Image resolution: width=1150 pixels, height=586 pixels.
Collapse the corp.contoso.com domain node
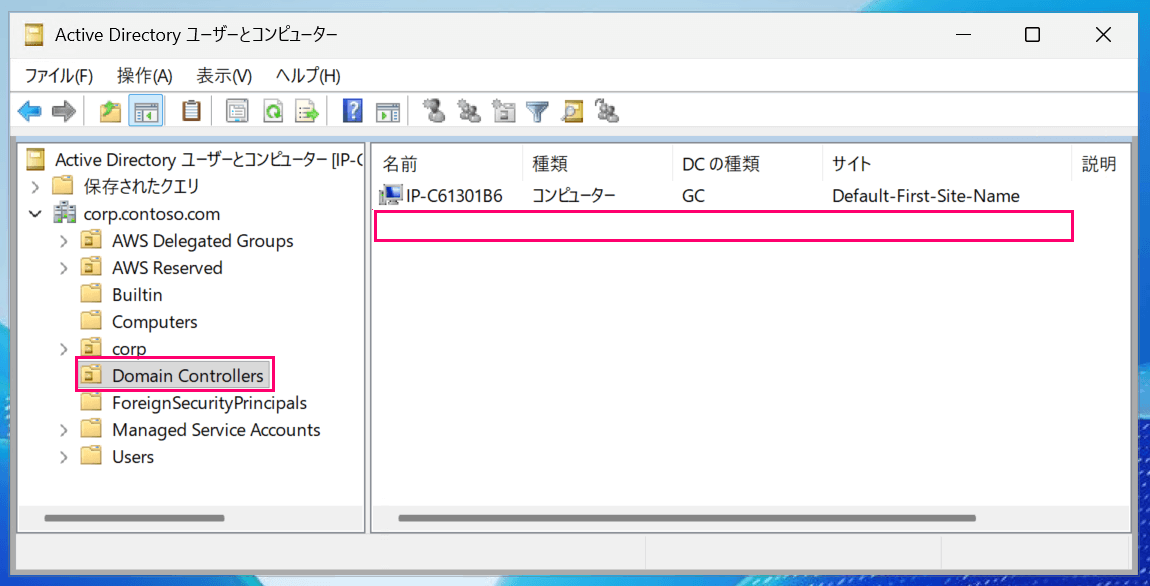pos(35,214)
